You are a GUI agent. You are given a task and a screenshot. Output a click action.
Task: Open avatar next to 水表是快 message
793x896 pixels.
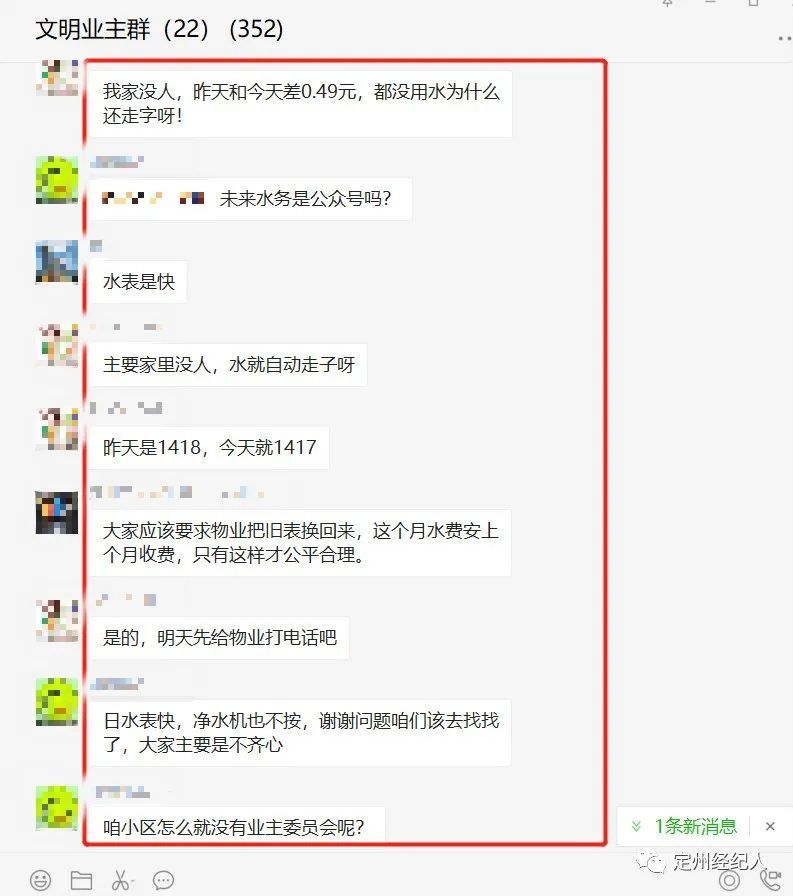pyautogui.click(x=57, y=262)
